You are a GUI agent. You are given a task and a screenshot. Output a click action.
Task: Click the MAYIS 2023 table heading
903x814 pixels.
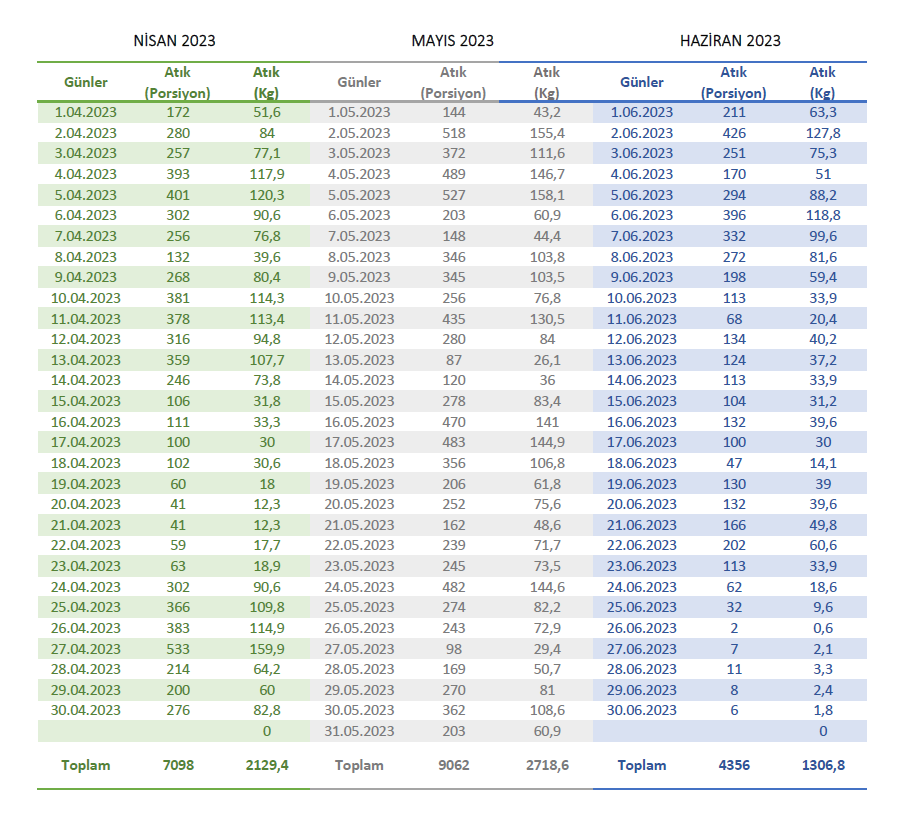452,41
